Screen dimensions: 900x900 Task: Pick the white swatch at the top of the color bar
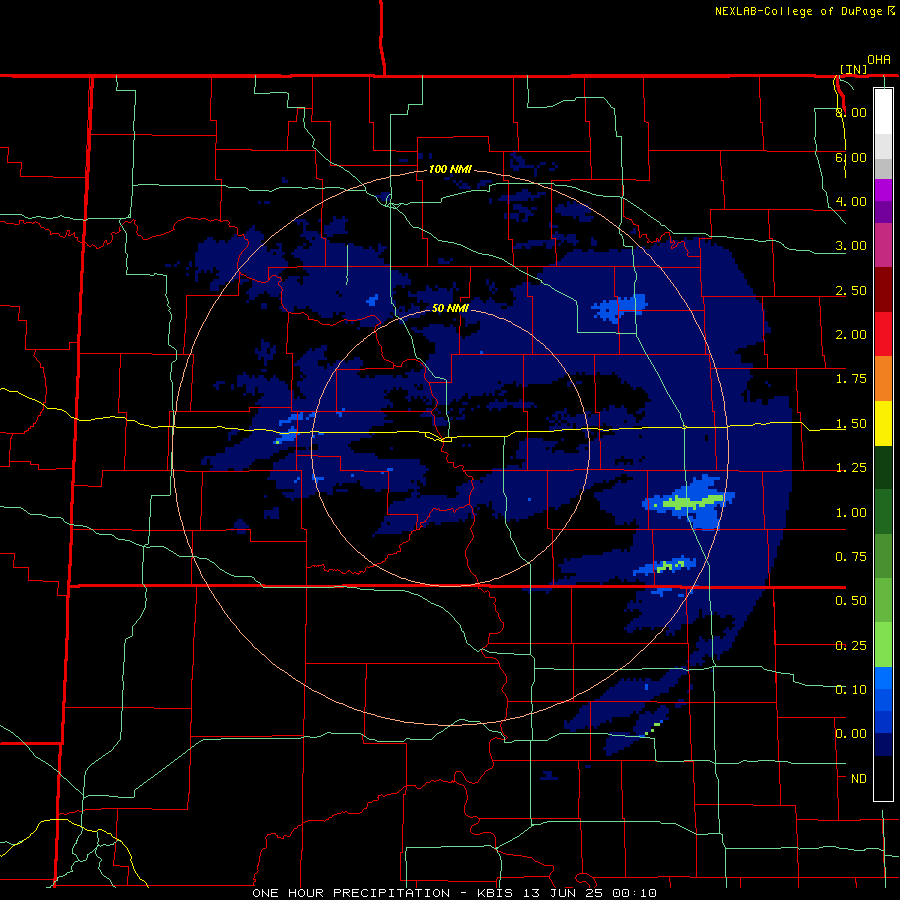pos(883,111)
